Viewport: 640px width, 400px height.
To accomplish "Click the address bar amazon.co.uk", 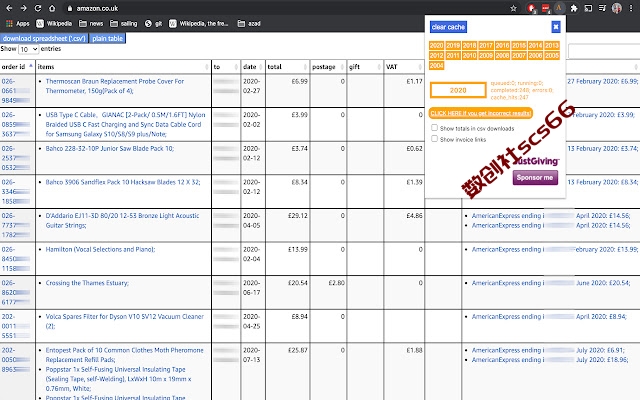I will tap(97, 8).
